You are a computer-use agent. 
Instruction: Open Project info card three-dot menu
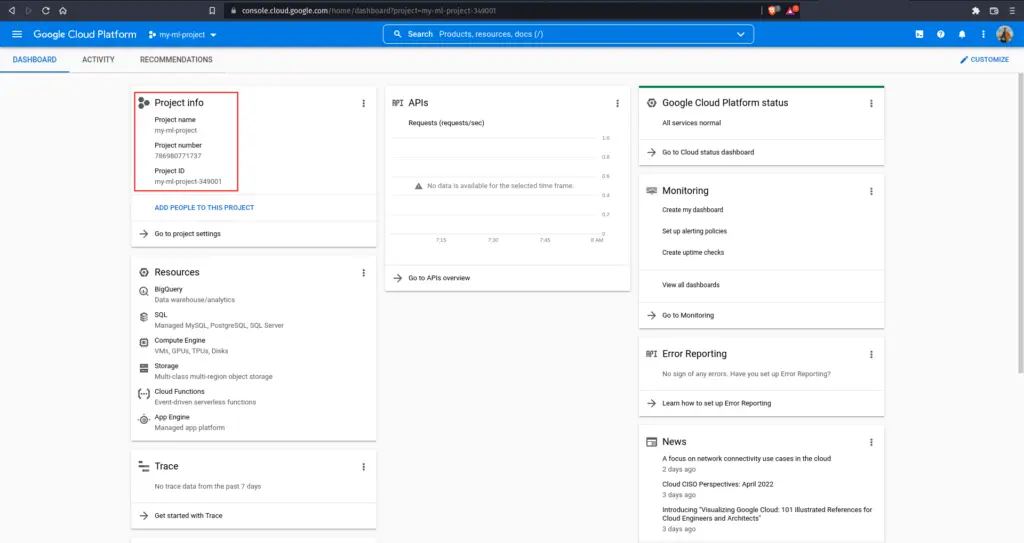click(x=363, y=103)
